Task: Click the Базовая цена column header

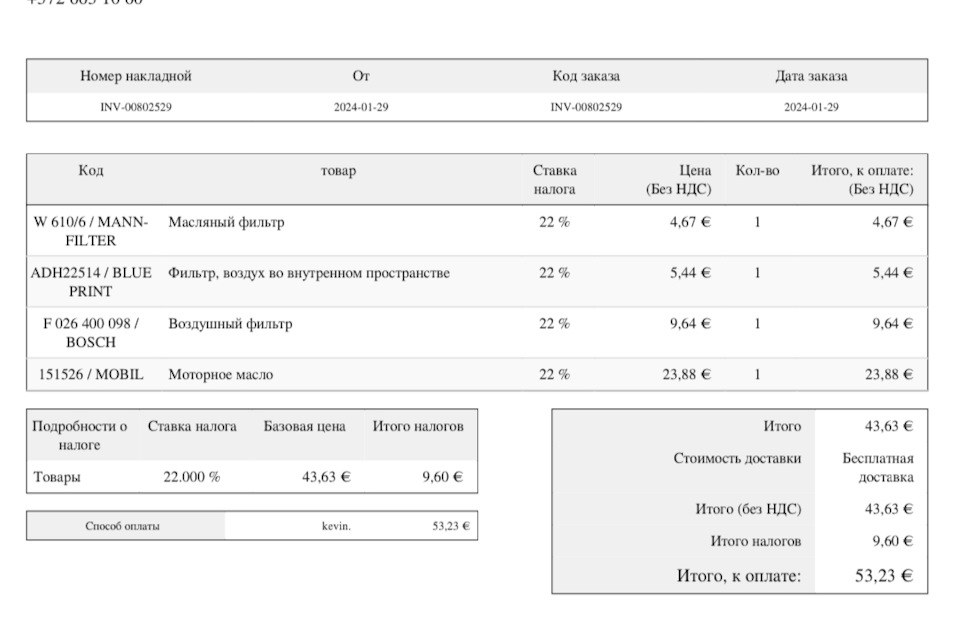Action: 305,427
